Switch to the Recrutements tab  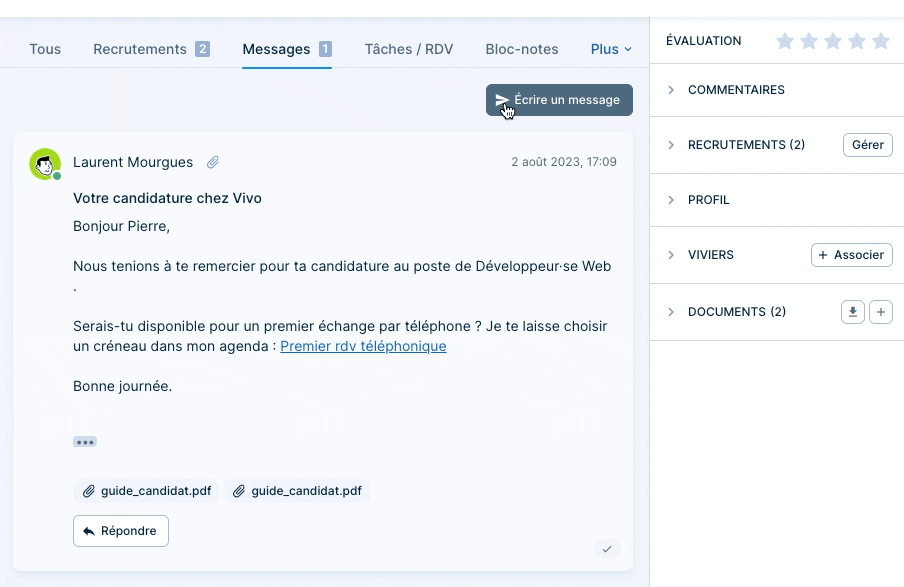(140, 48)
